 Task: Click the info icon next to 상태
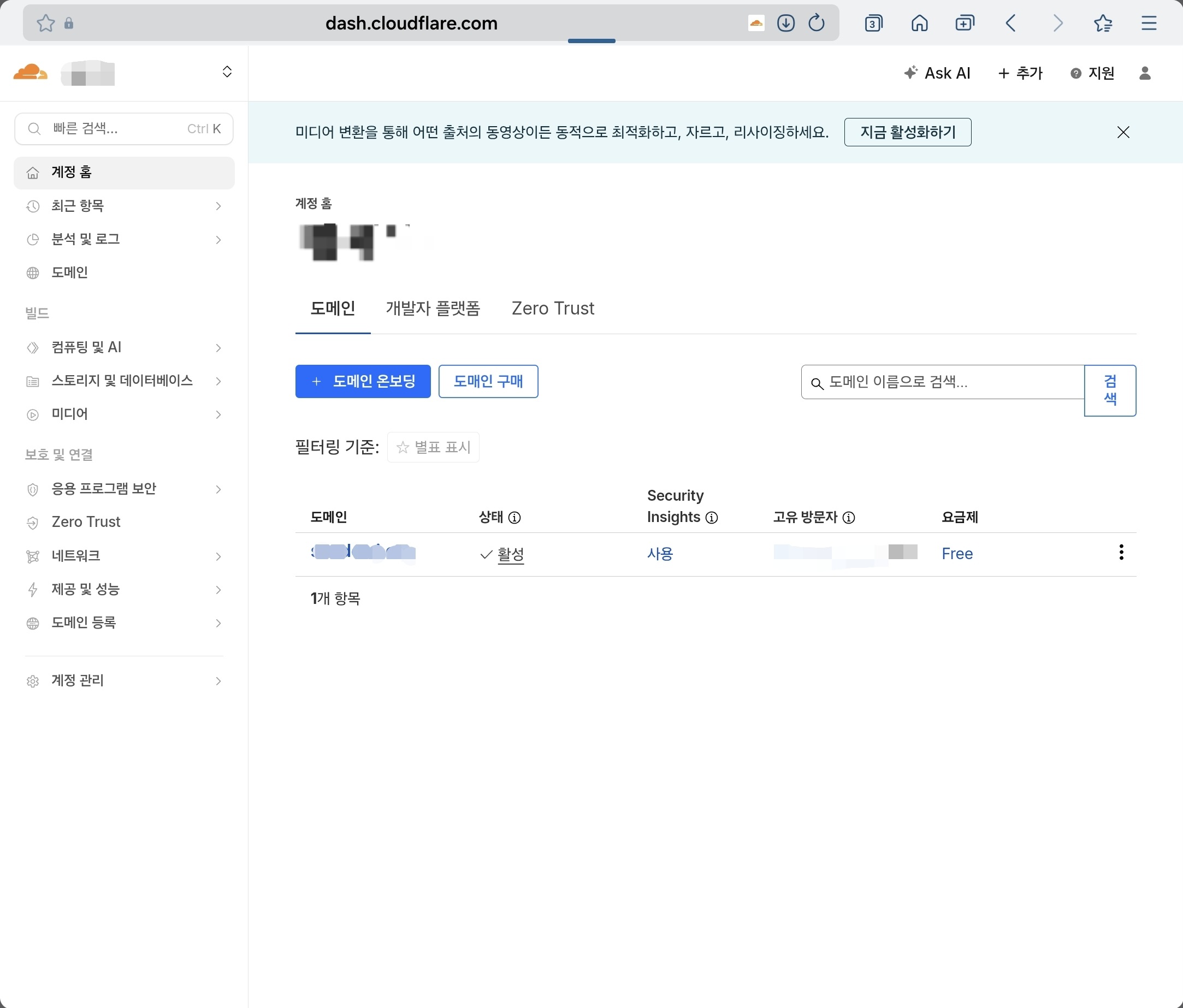(514, 518)
